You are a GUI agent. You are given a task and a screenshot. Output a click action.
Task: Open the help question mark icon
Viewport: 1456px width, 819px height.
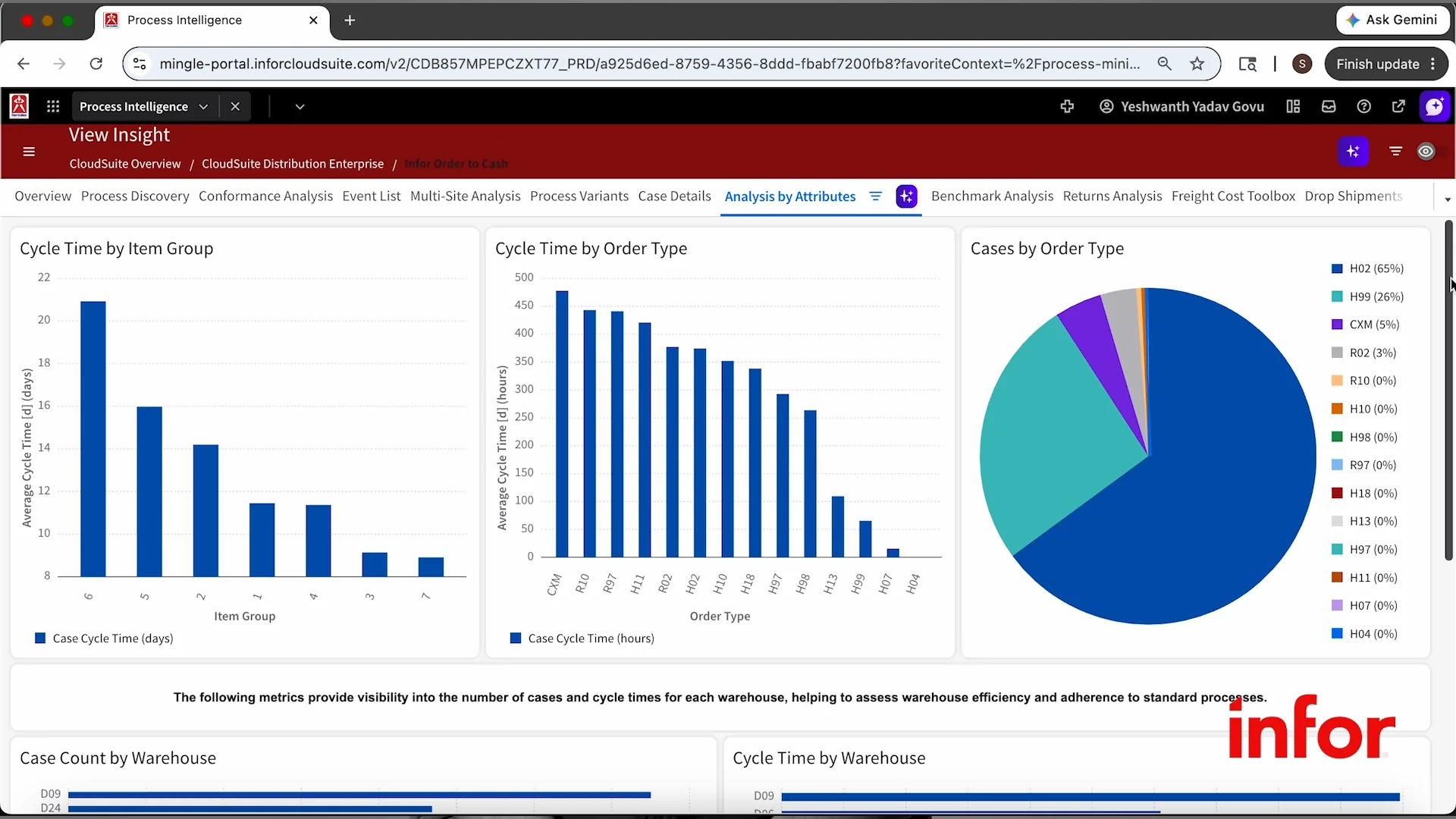tap(1363, 107)
